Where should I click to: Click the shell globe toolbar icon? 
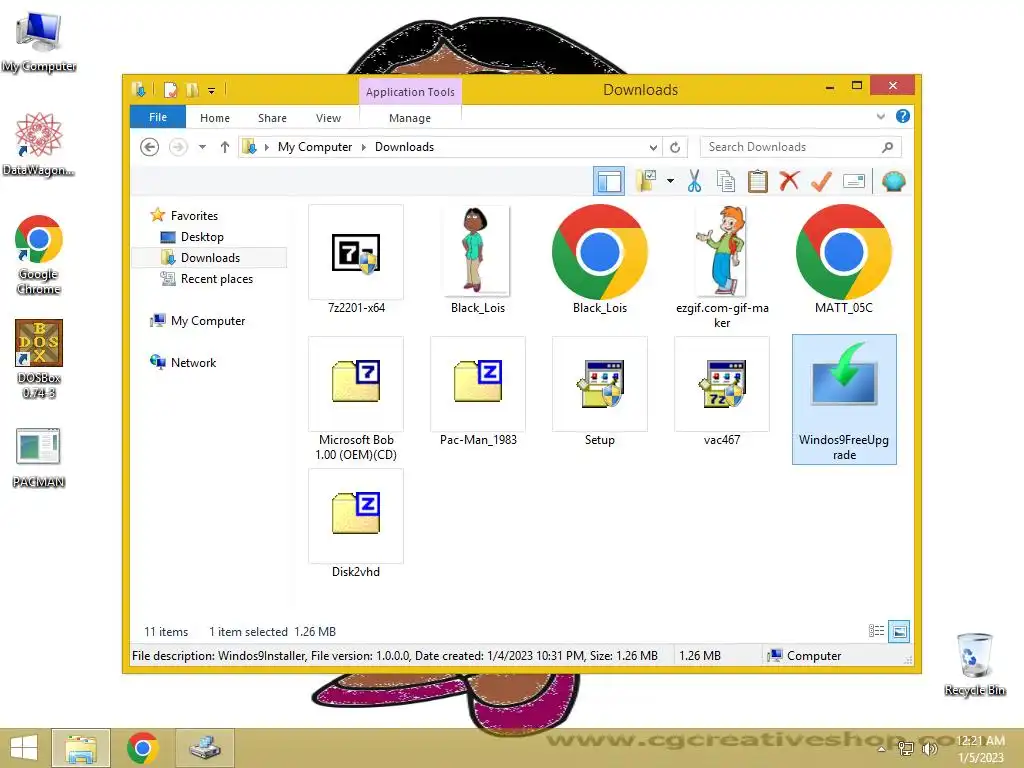pos(893,181)
